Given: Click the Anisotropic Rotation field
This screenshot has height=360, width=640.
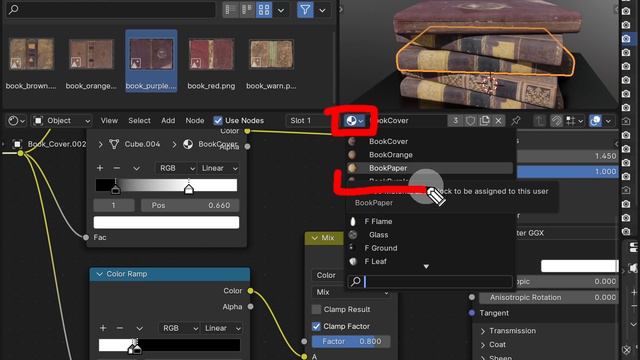Looking at the screenshot, I should [x=548, y=298].
